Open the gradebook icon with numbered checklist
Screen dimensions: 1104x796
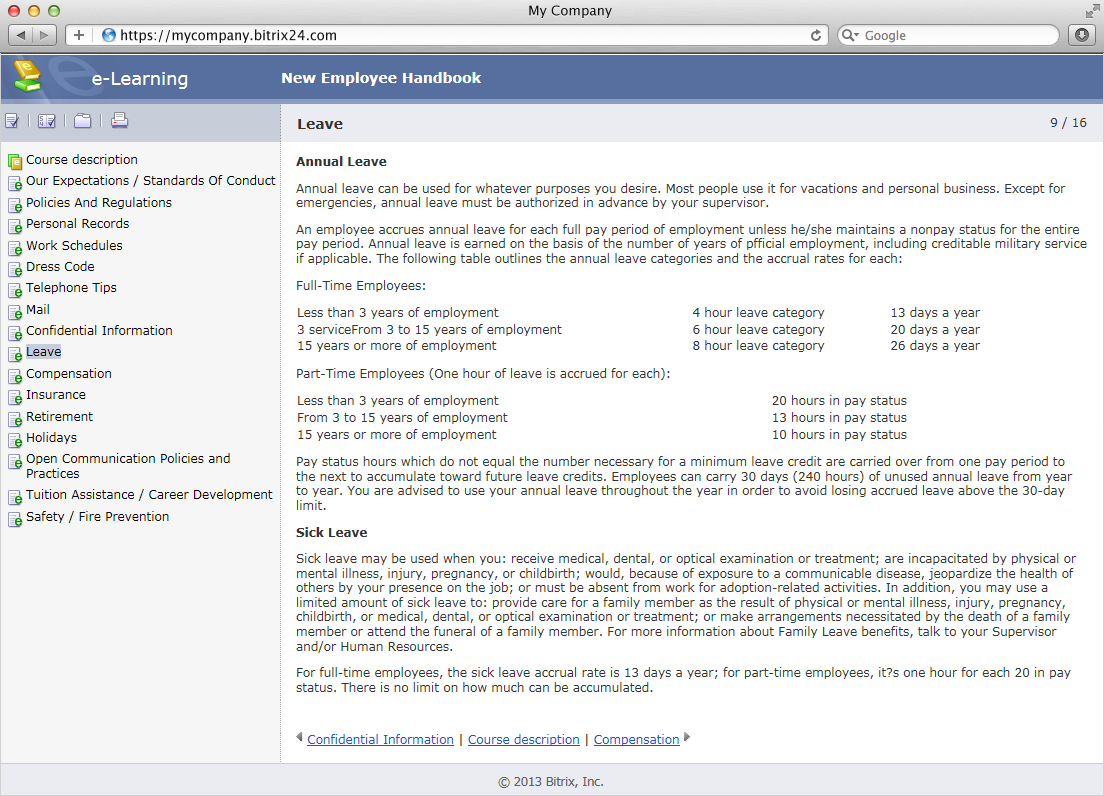pos(47,122)
